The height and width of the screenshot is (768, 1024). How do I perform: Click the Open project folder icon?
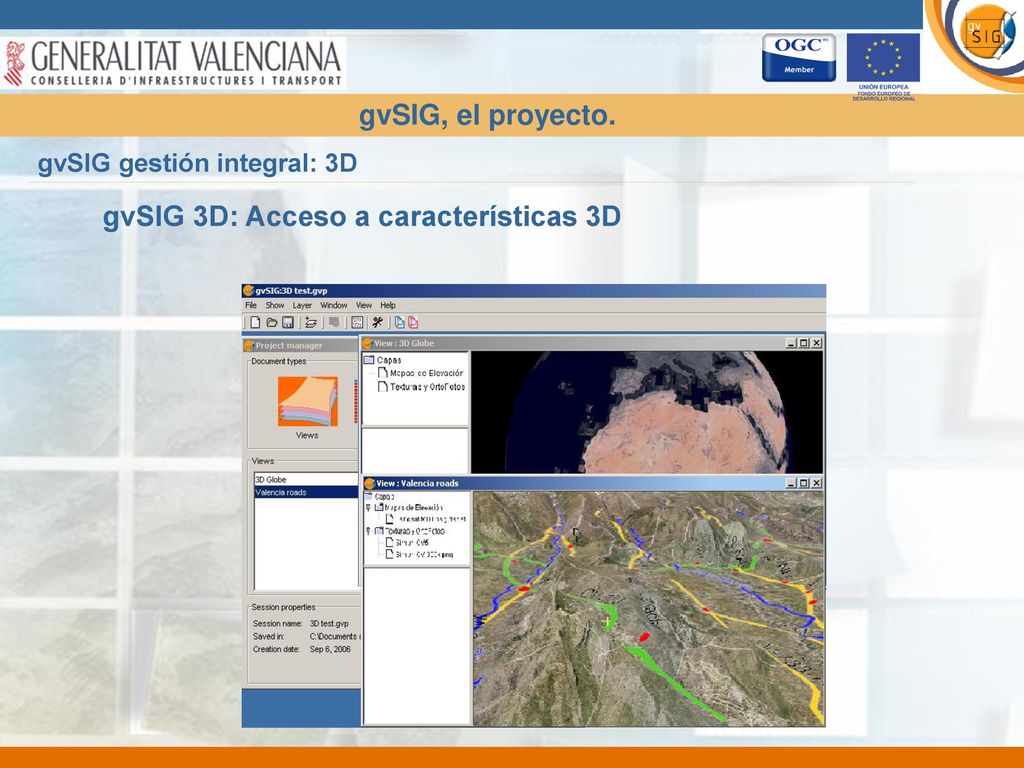pos(272,322)
